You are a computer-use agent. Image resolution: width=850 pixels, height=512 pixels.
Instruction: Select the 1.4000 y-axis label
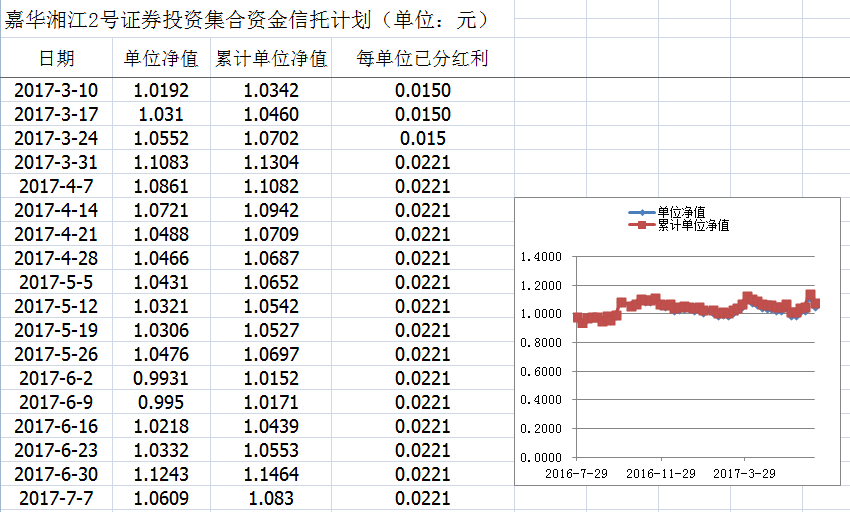[x=542, y=257]
